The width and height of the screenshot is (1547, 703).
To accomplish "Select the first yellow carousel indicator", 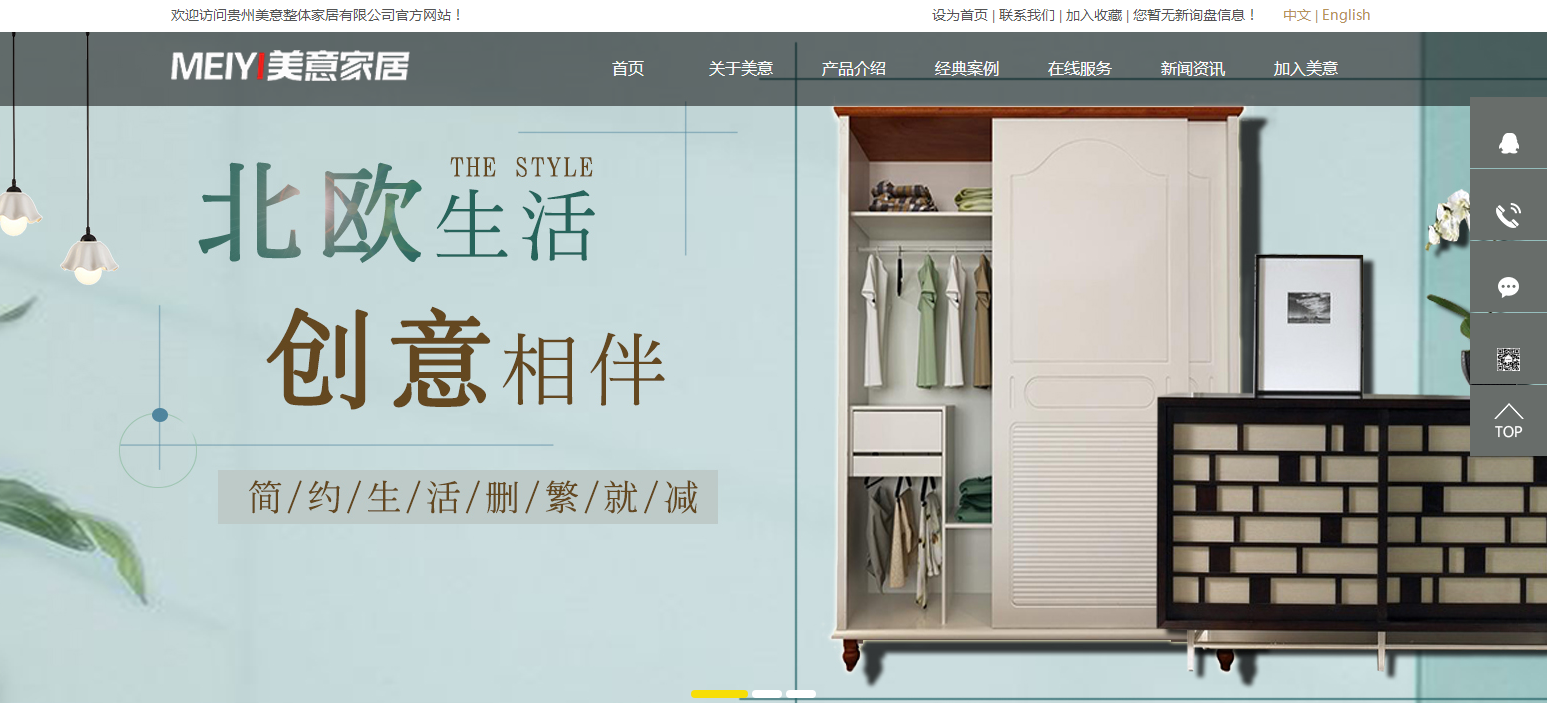I will [719, 693].
